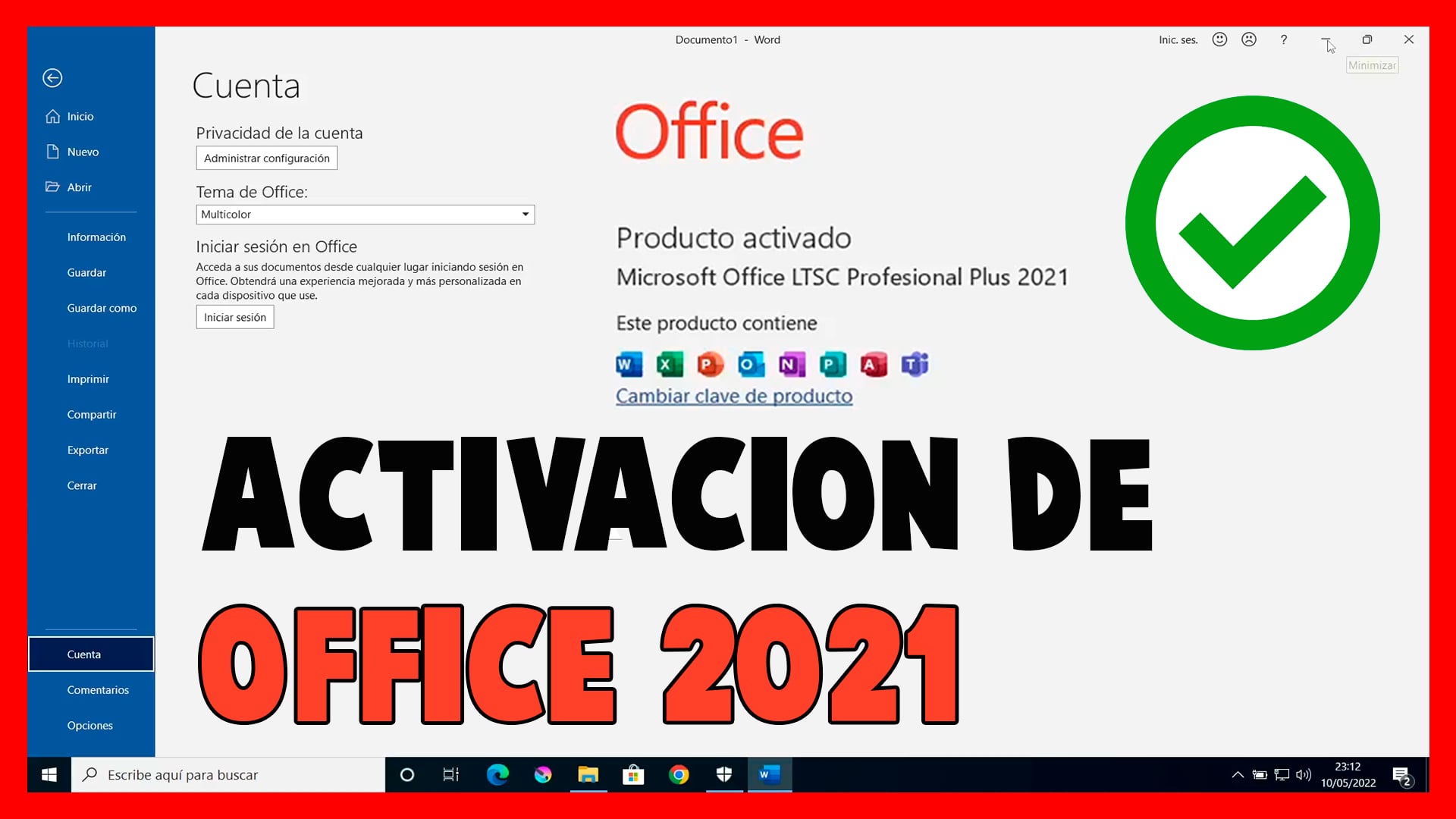Click the Iniciar sesión button

(x=235, y=317)
